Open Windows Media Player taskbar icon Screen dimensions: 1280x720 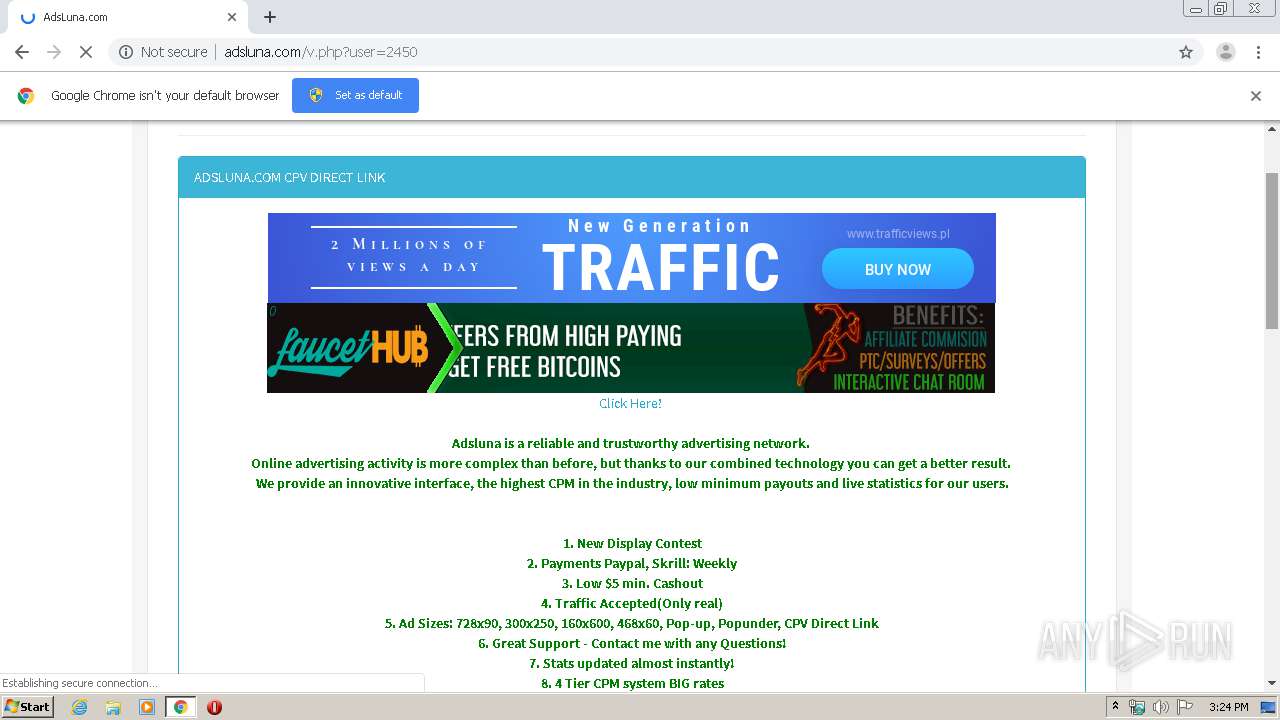point(147,707)
